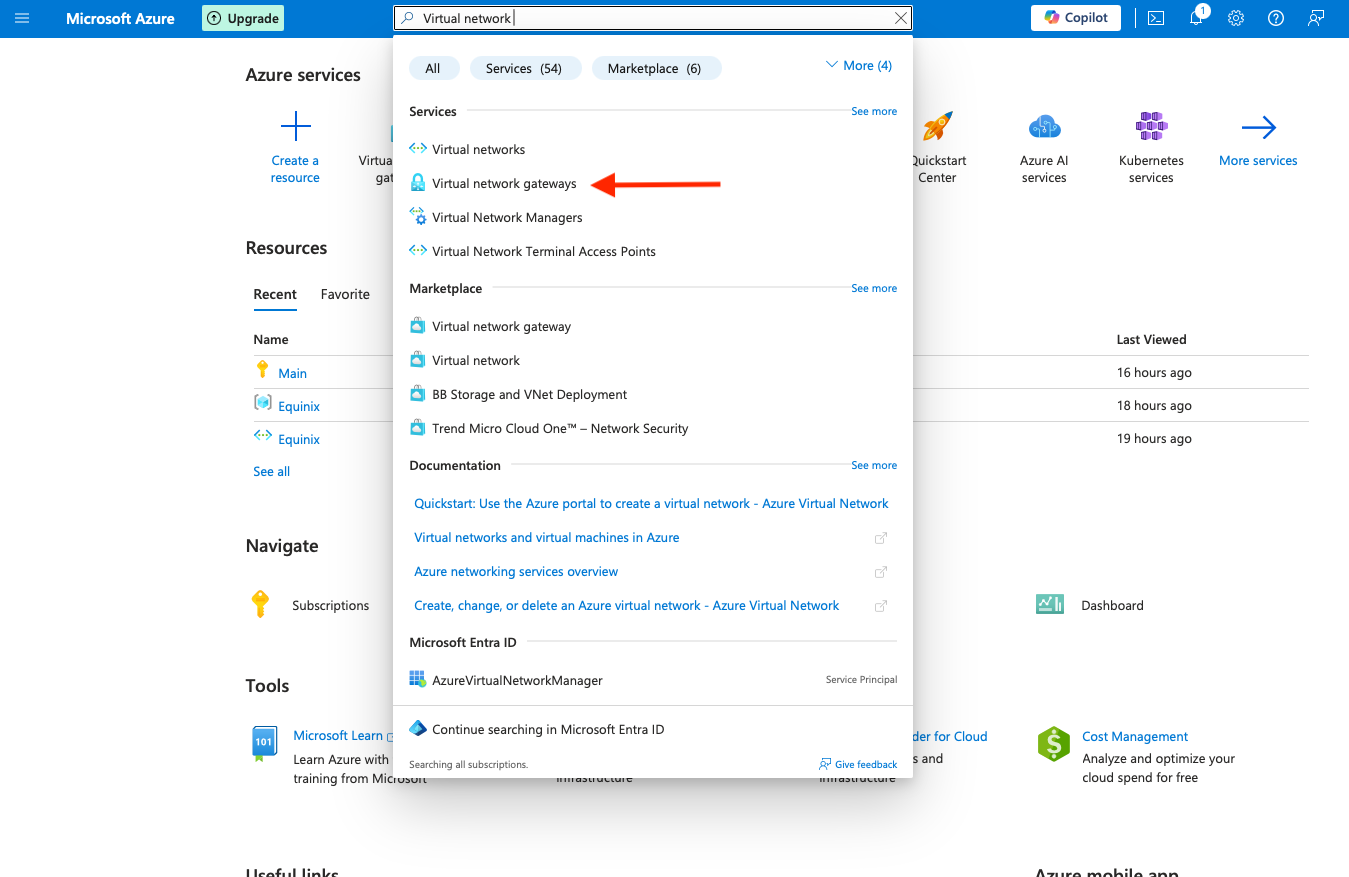Viewport: 1349px width, 877px height.
Task: Open Azure networking services overview doc
Action: (516, 571)
